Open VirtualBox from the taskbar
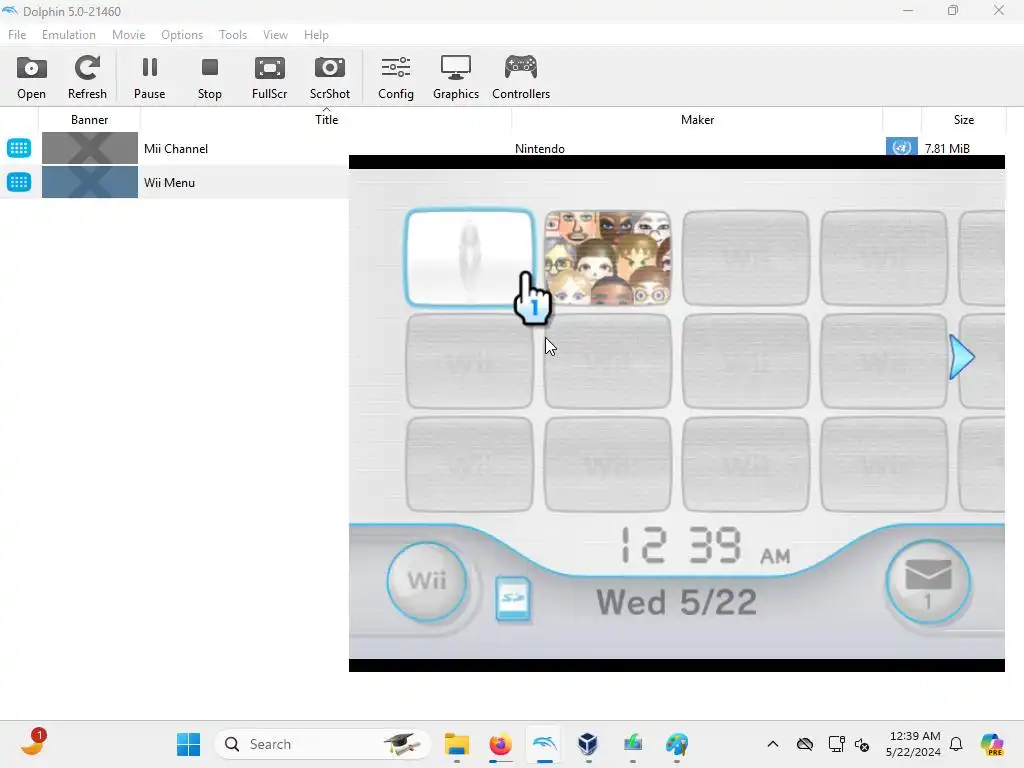 coord(588,744)
